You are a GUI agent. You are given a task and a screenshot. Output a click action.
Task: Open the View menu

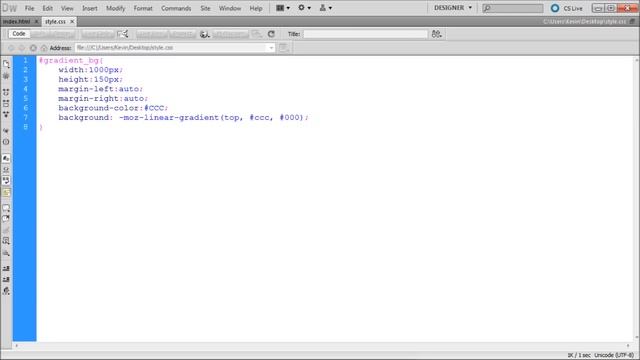pos(67,8)
